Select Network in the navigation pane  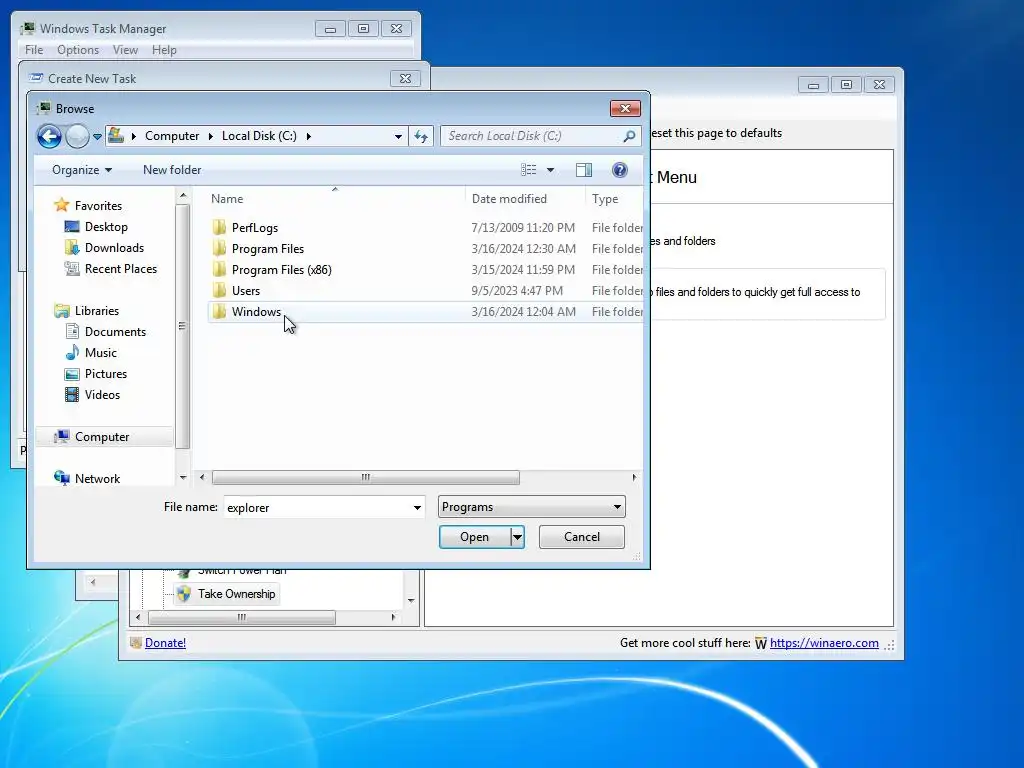tap(97, 479)
